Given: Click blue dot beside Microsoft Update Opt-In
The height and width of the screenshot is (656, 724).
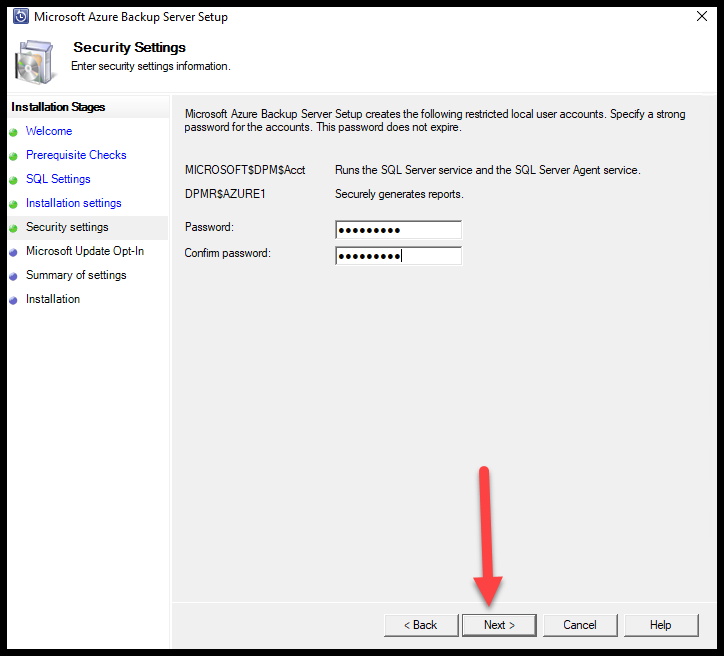Looking at the screenshot, I should coord(13,253).
